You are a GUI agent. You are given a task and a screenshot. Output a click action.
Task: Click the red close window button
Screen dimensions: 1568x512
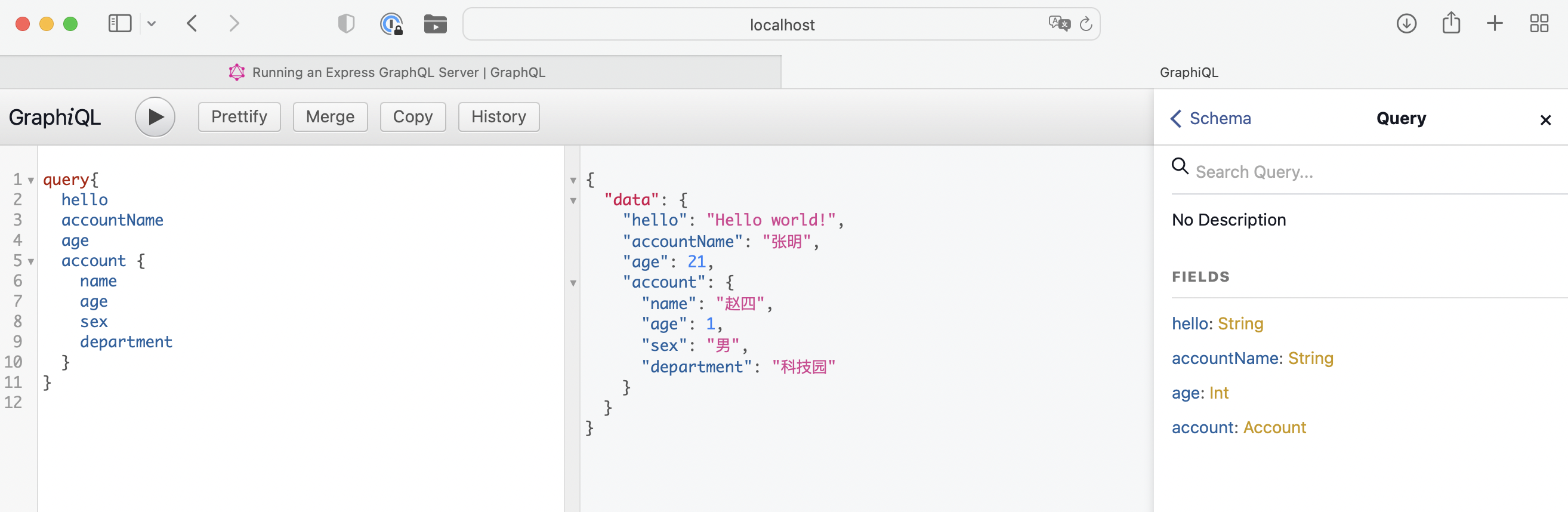(23, 24)
